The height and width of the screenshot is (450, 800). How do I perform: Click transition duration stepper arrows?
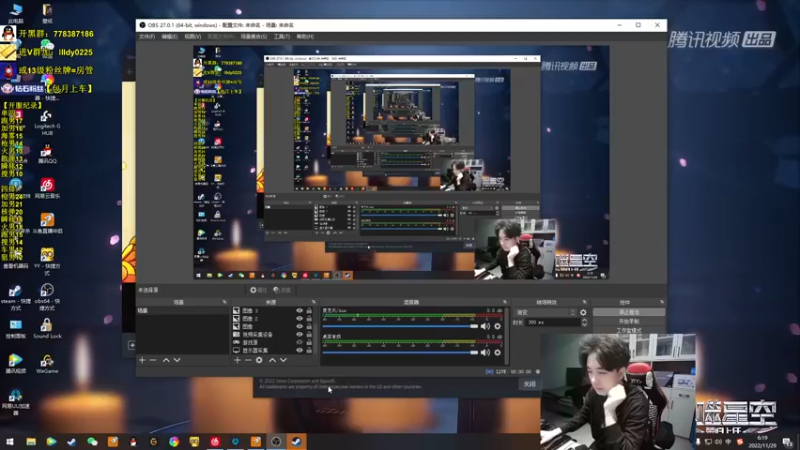click(x=584, y=322)
